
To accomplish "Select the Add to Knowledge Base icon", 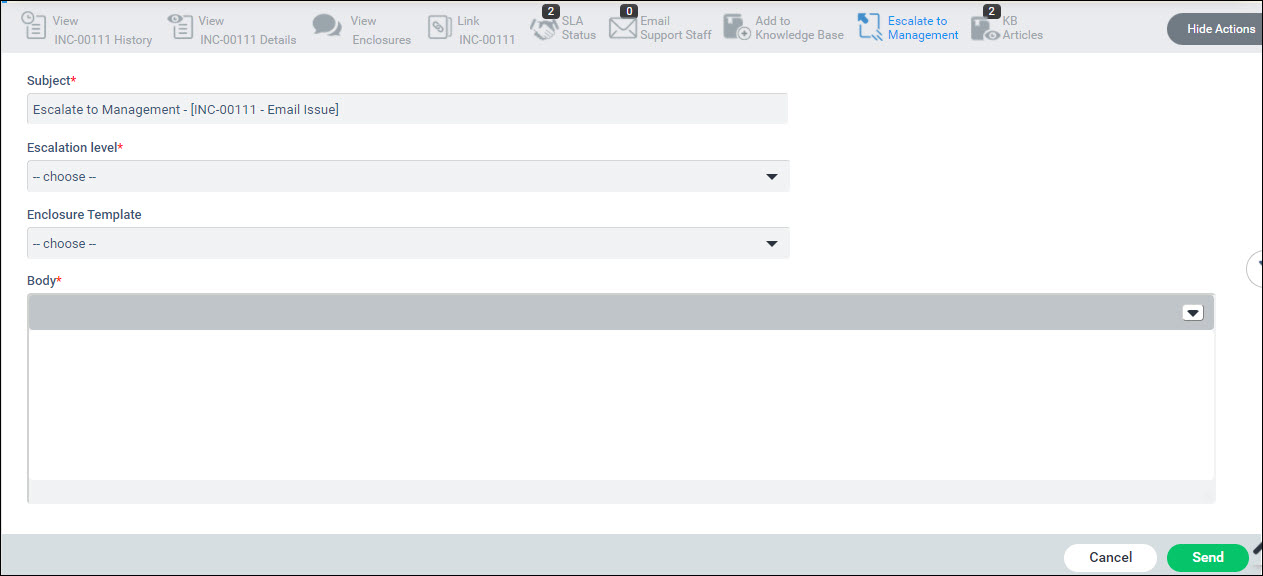I will pyautogui.click(x=737, y=28).
